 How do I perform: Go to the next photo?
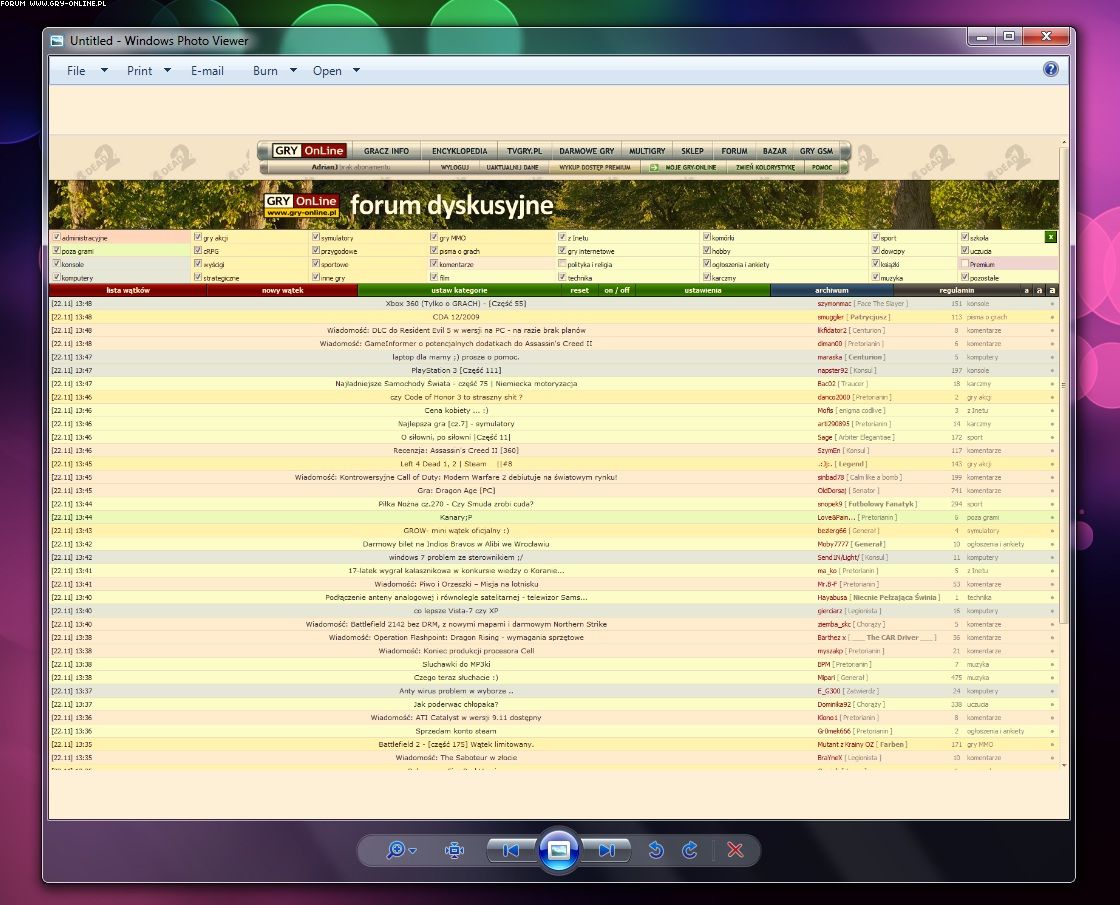(606, 850)
